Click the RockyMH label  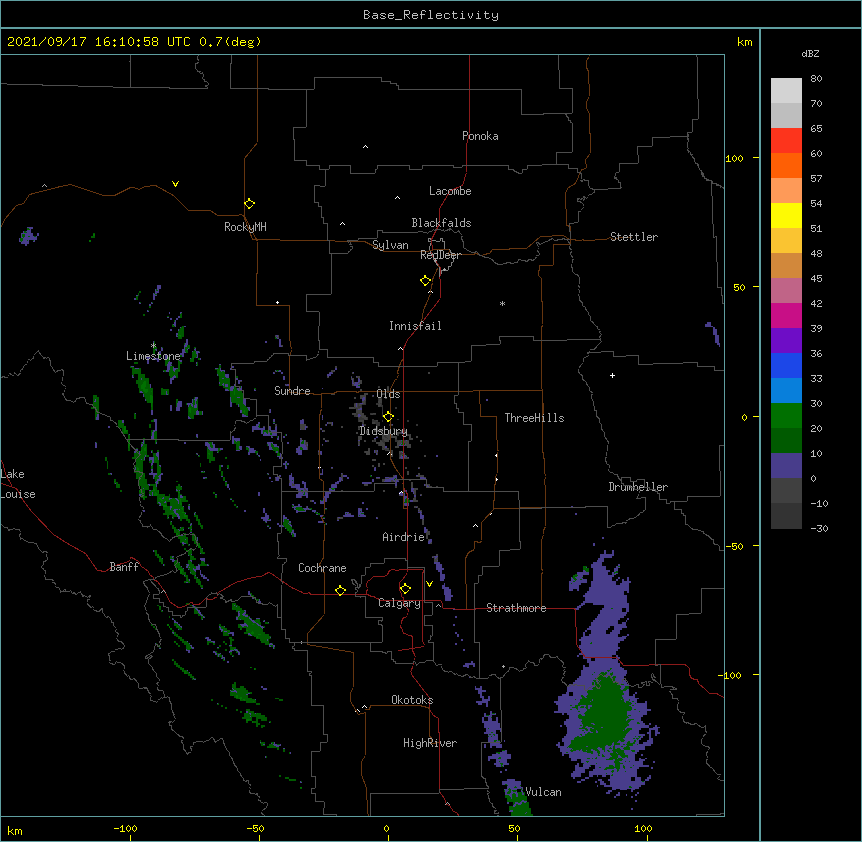(x=245, y=227)
